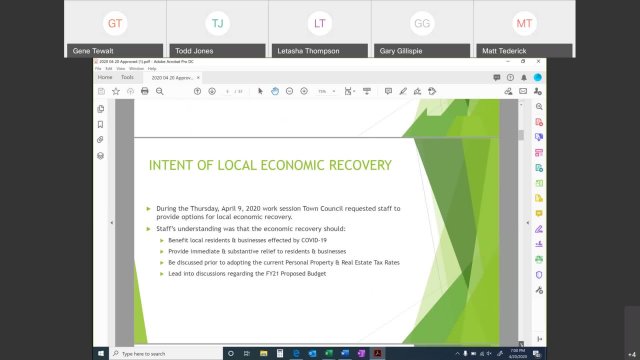Go to the previous page with up arrow
This screenshot has height=360, width=640.
tap(197, 91)
